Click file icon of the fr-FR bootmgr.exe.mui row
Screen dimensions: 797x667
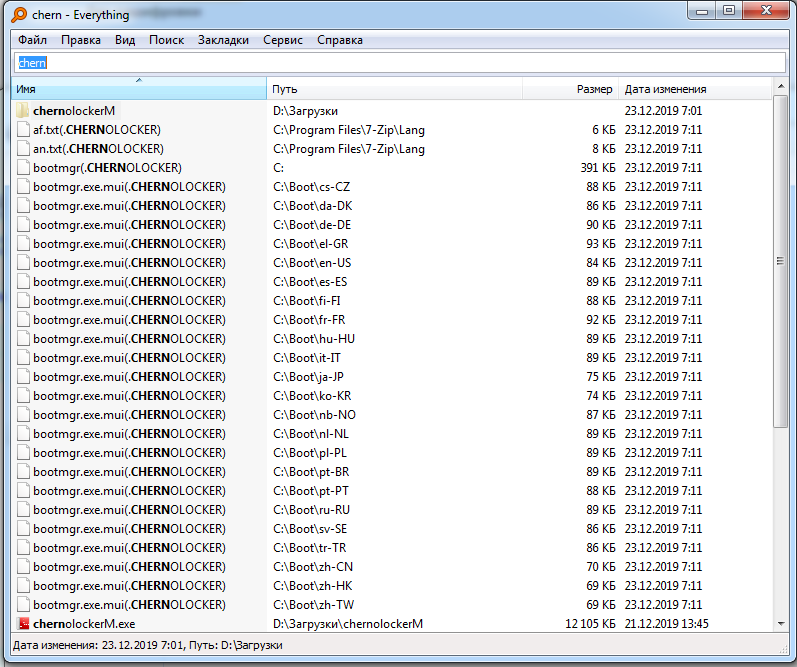pyautogui.click(x=23, y=319)
